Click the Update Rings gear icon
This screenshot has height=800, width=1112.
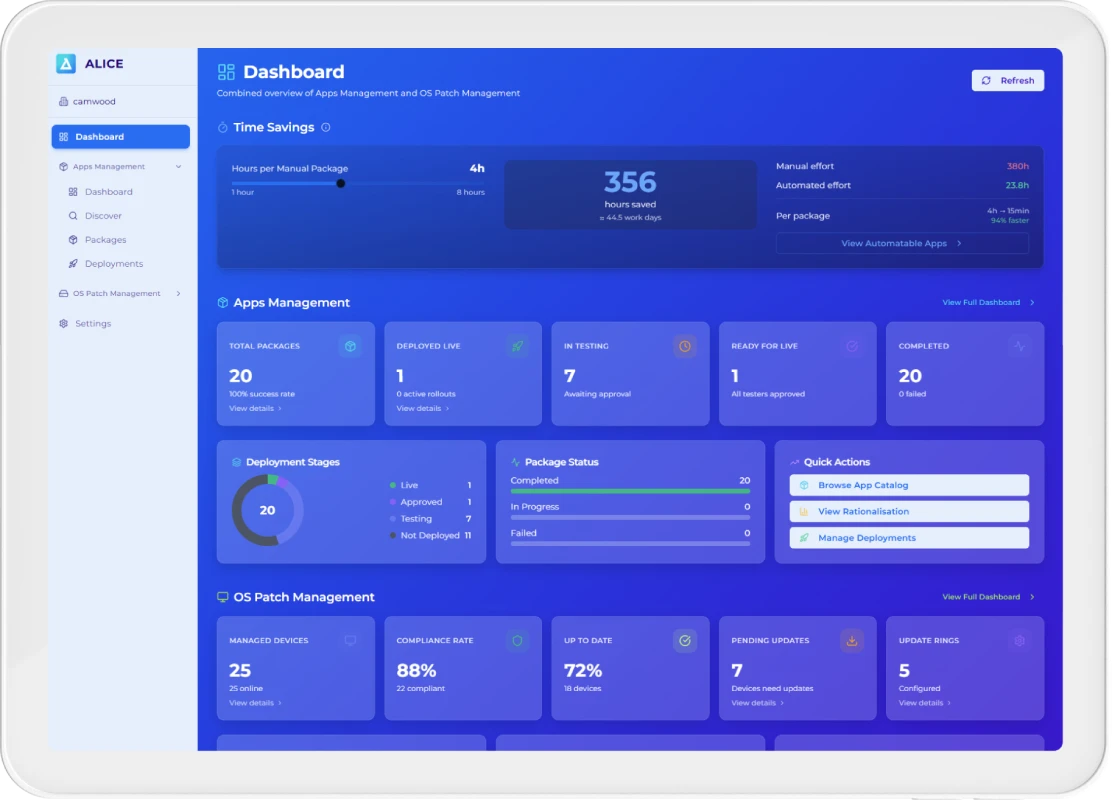[1019, 641]
